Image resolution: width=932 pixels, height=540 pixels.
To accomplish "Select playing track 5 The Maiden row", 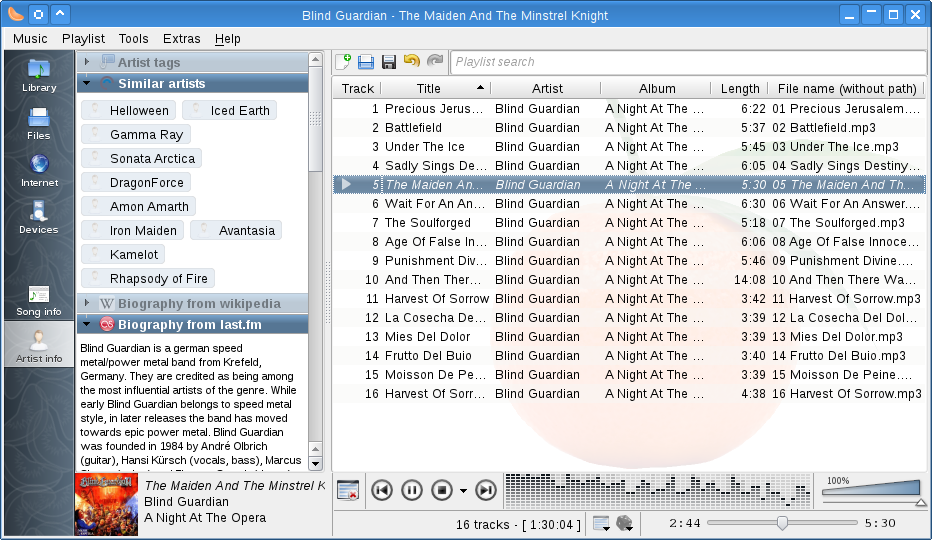I will [x=629, y=185].
